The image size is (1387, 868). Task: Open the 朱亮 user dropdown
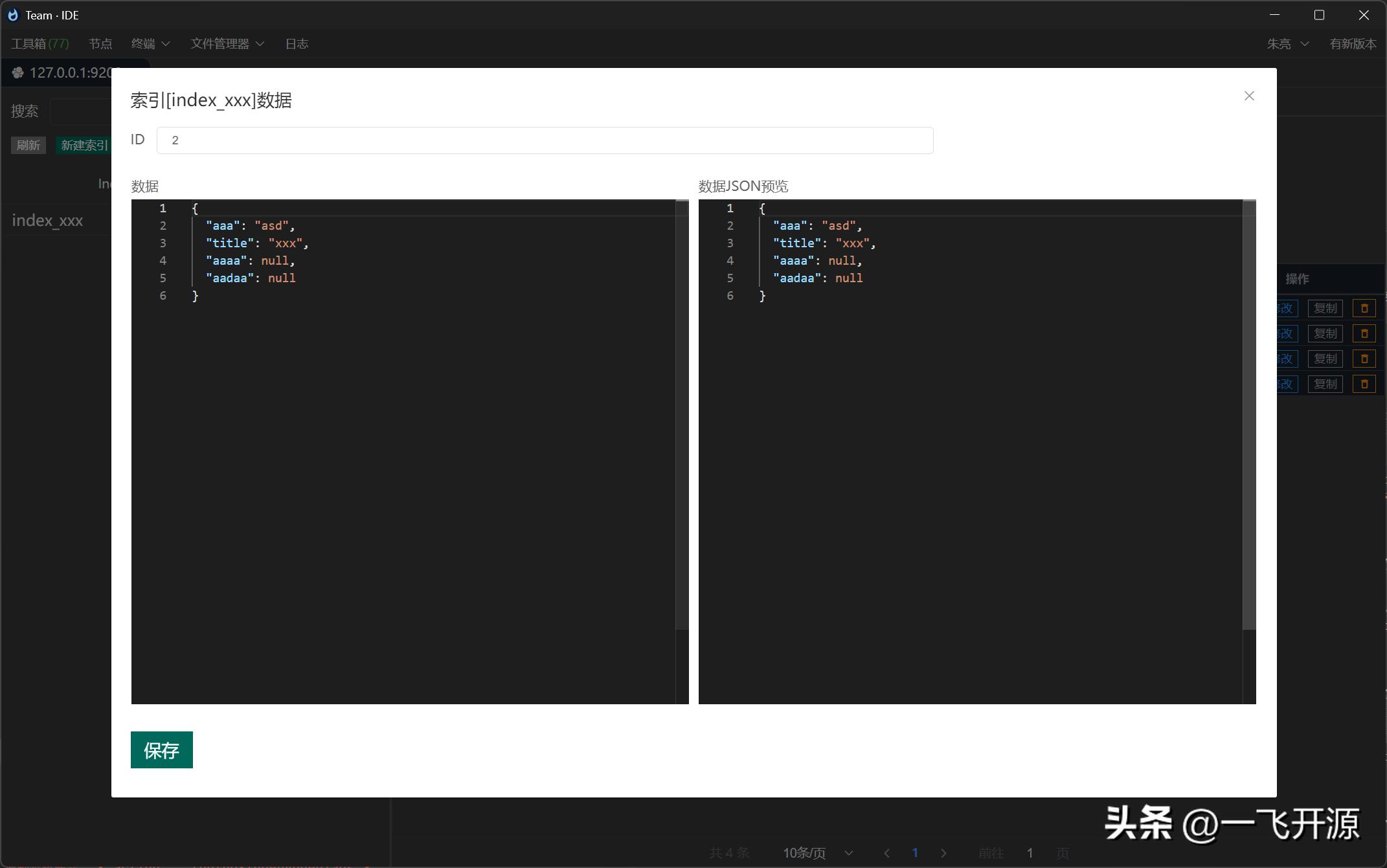[1287, 43]
